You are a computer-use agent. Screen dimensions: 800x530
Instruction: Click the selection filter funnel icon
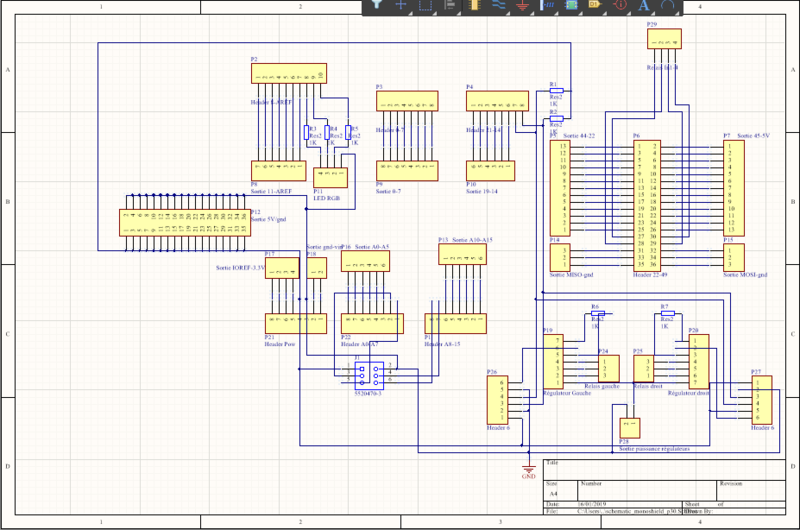tap(377, 5)
